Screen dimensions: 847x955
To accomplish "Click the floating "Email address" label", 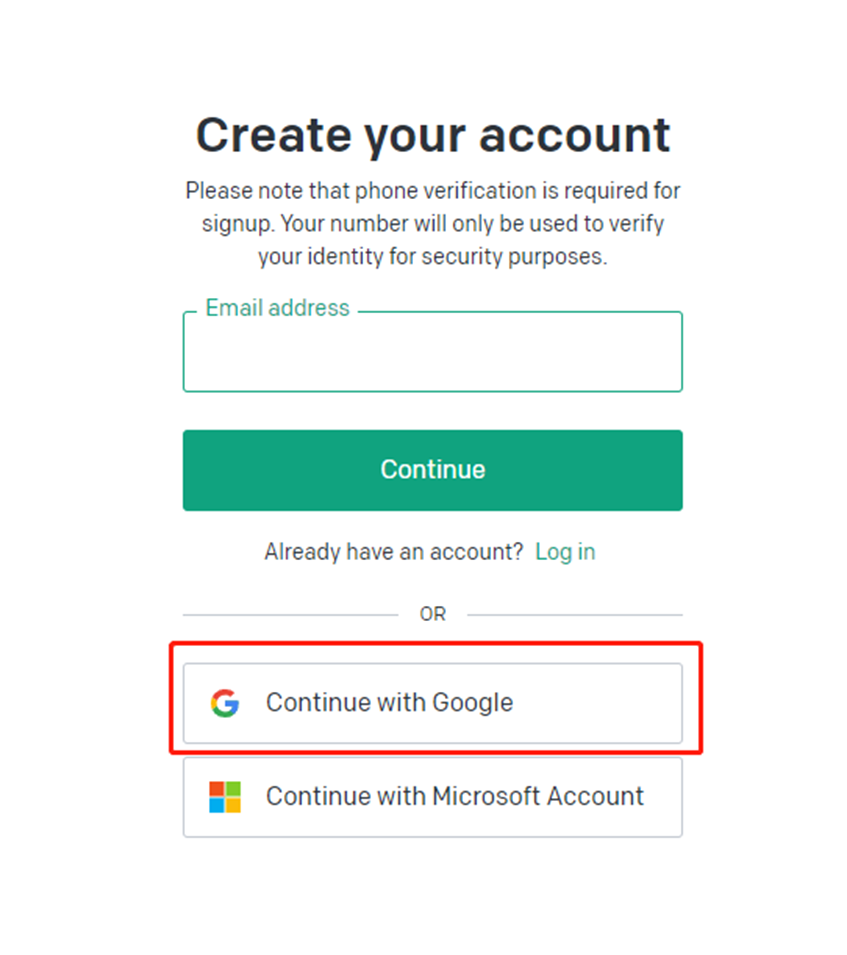I will click(277, 308).
